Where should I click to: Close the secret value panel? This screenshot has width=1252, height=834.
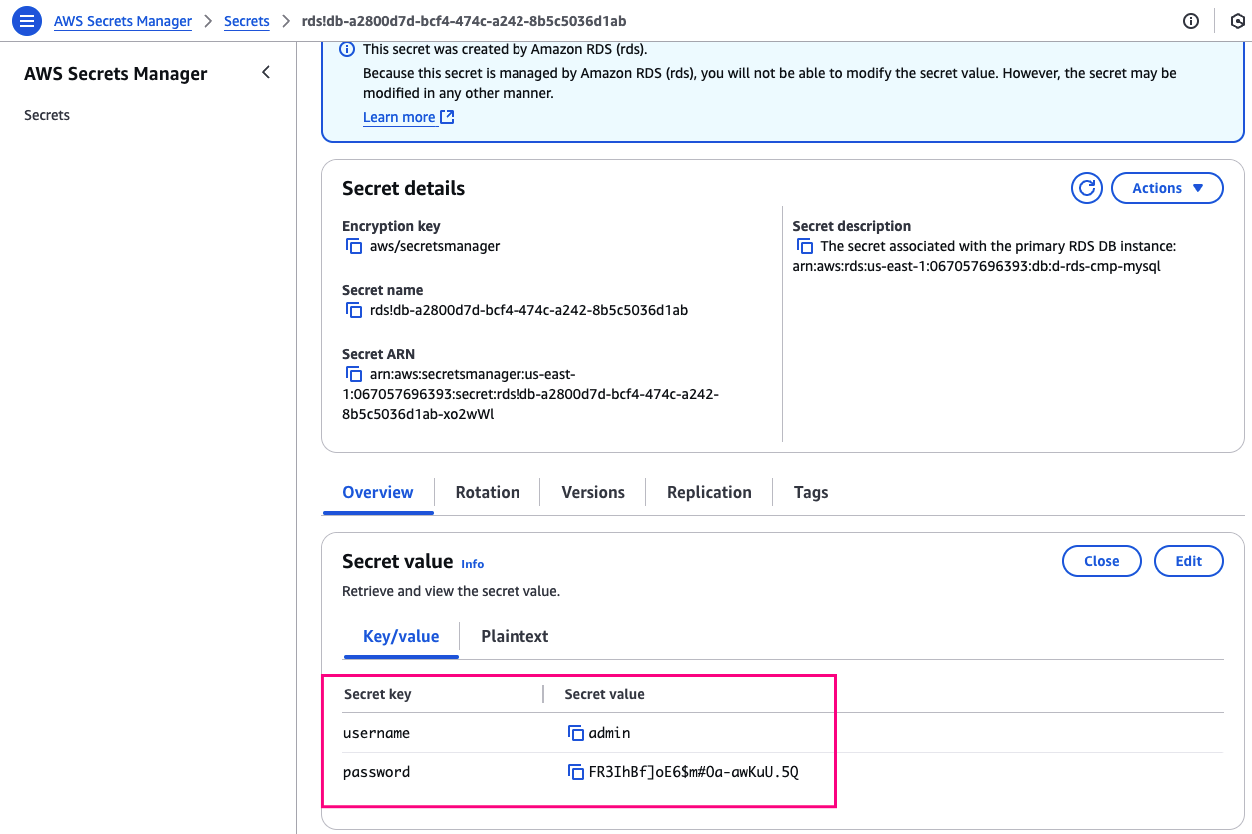coord(1101,561)
